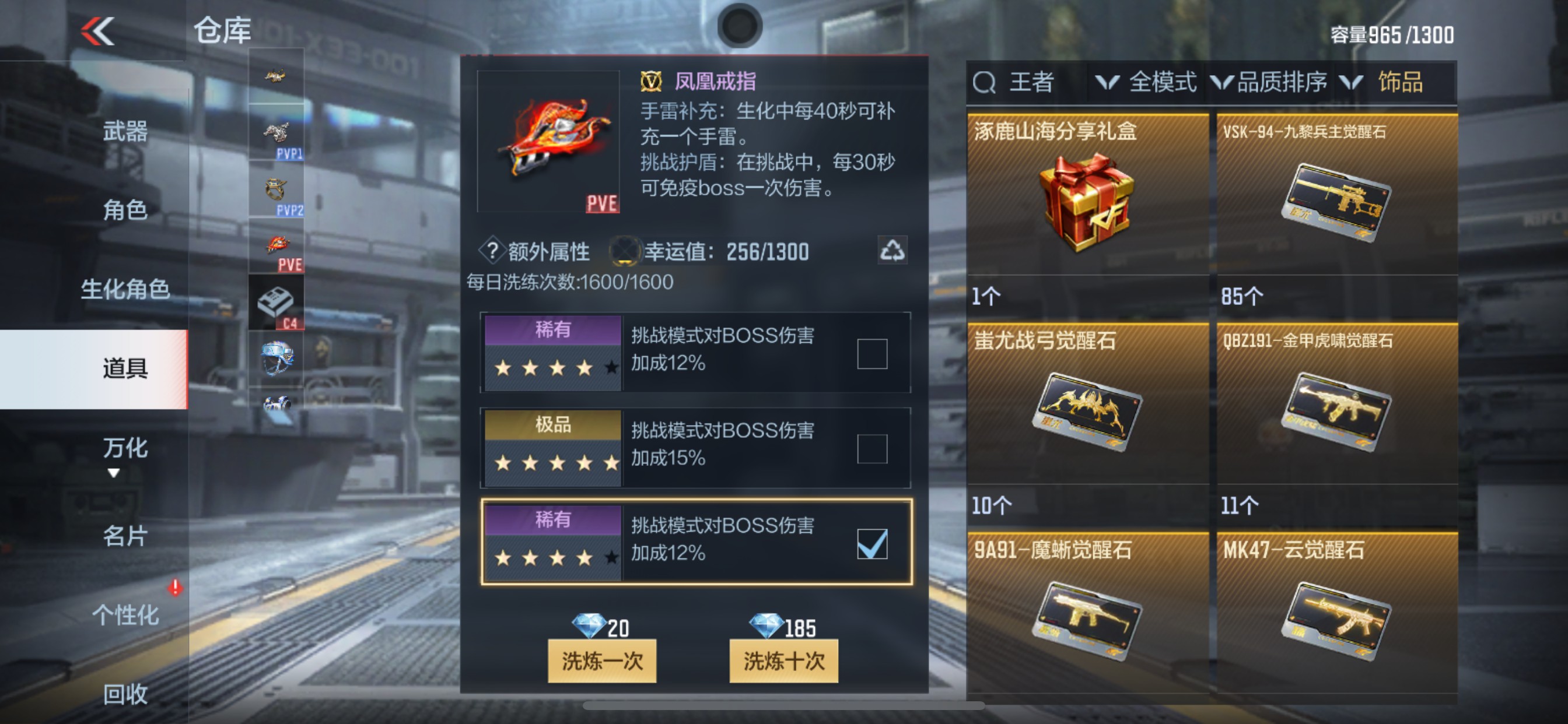Click the 洗炼十次 button

pos(783,660)
